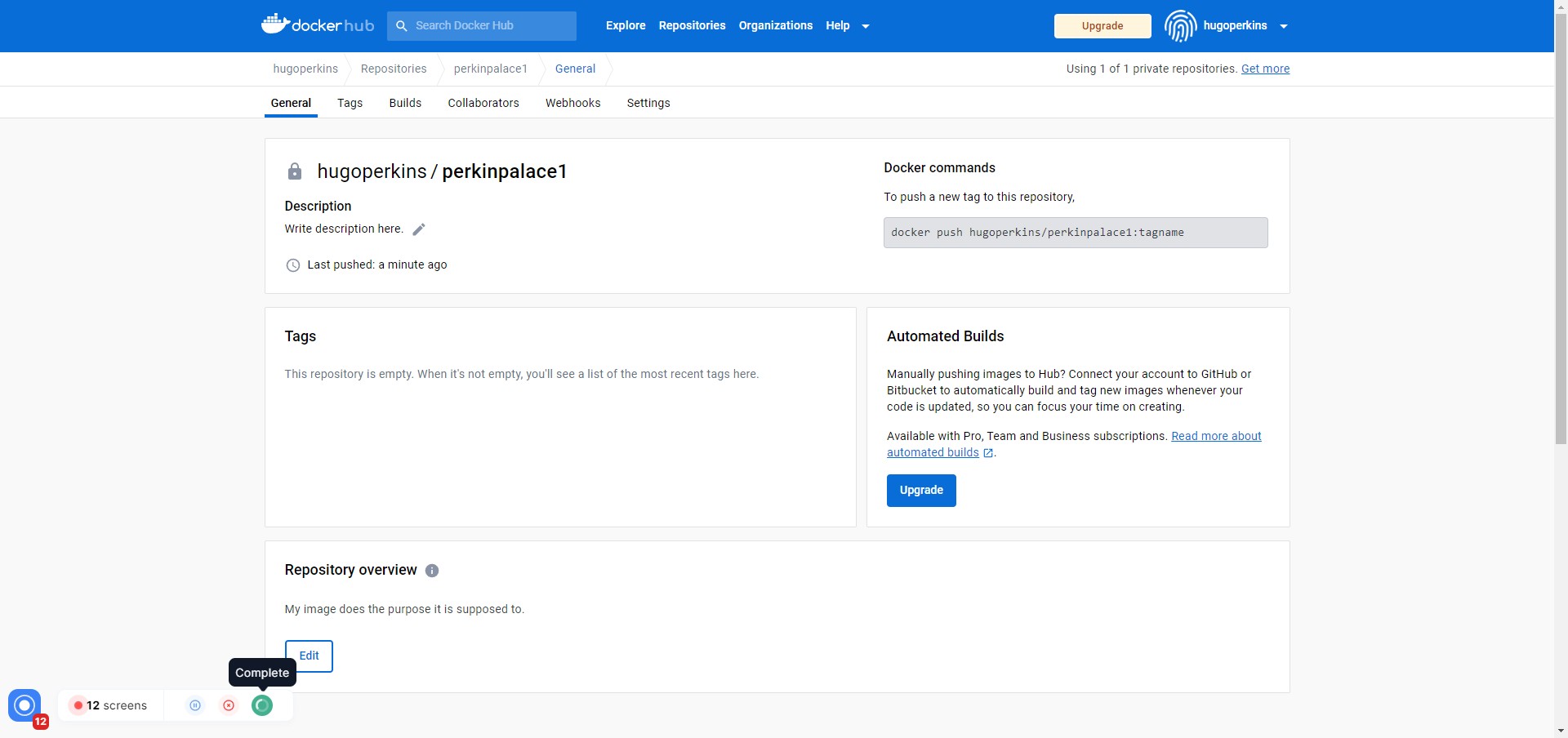The height and width of the screenshot is (738, 1568).
Task: Click the blue screen recorder dock icon
Action: click(x=24, y=705)
